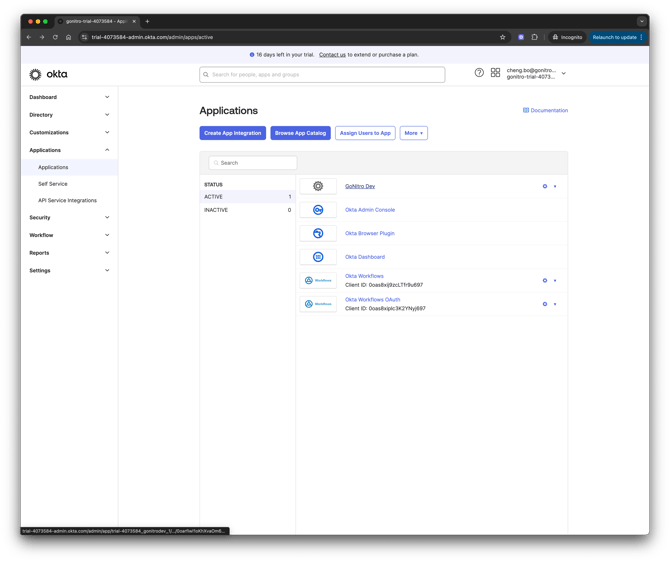Click the Okta Dashboard app icon
Image resolution: width=670 pixels, height=562 pixels.
[318, 257]
